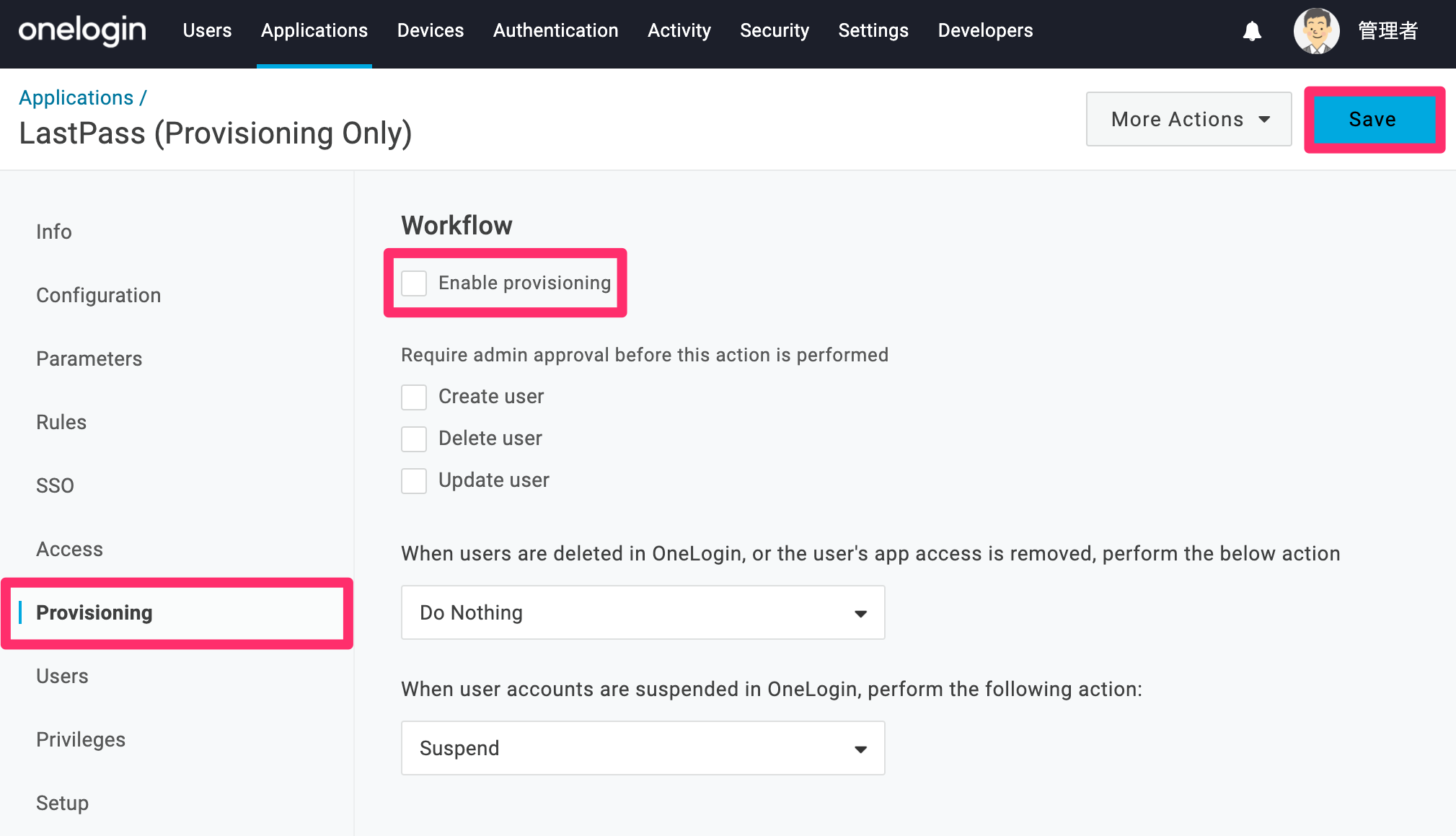Image resolution: width=1456 pixels, height=836 pixels.
Task: Click the 管理者 username label
Action: pyautogui.click(x=1388, y=31)
